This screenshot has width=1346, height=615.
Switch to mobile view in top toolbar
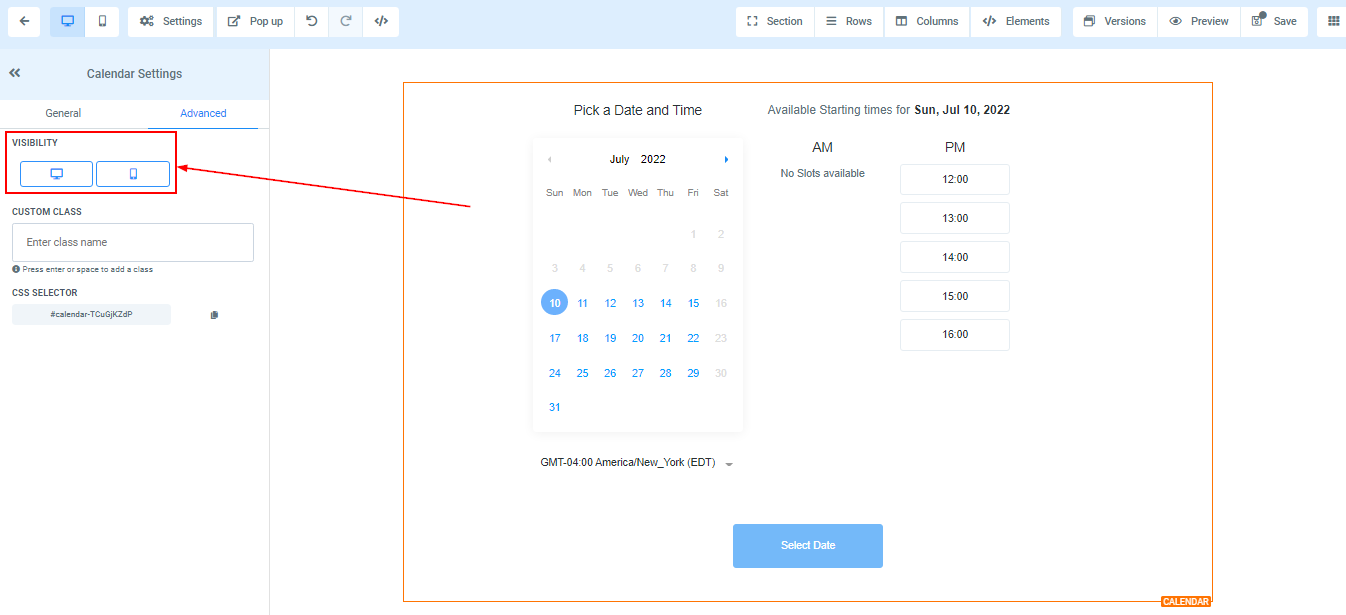[102, 21]
